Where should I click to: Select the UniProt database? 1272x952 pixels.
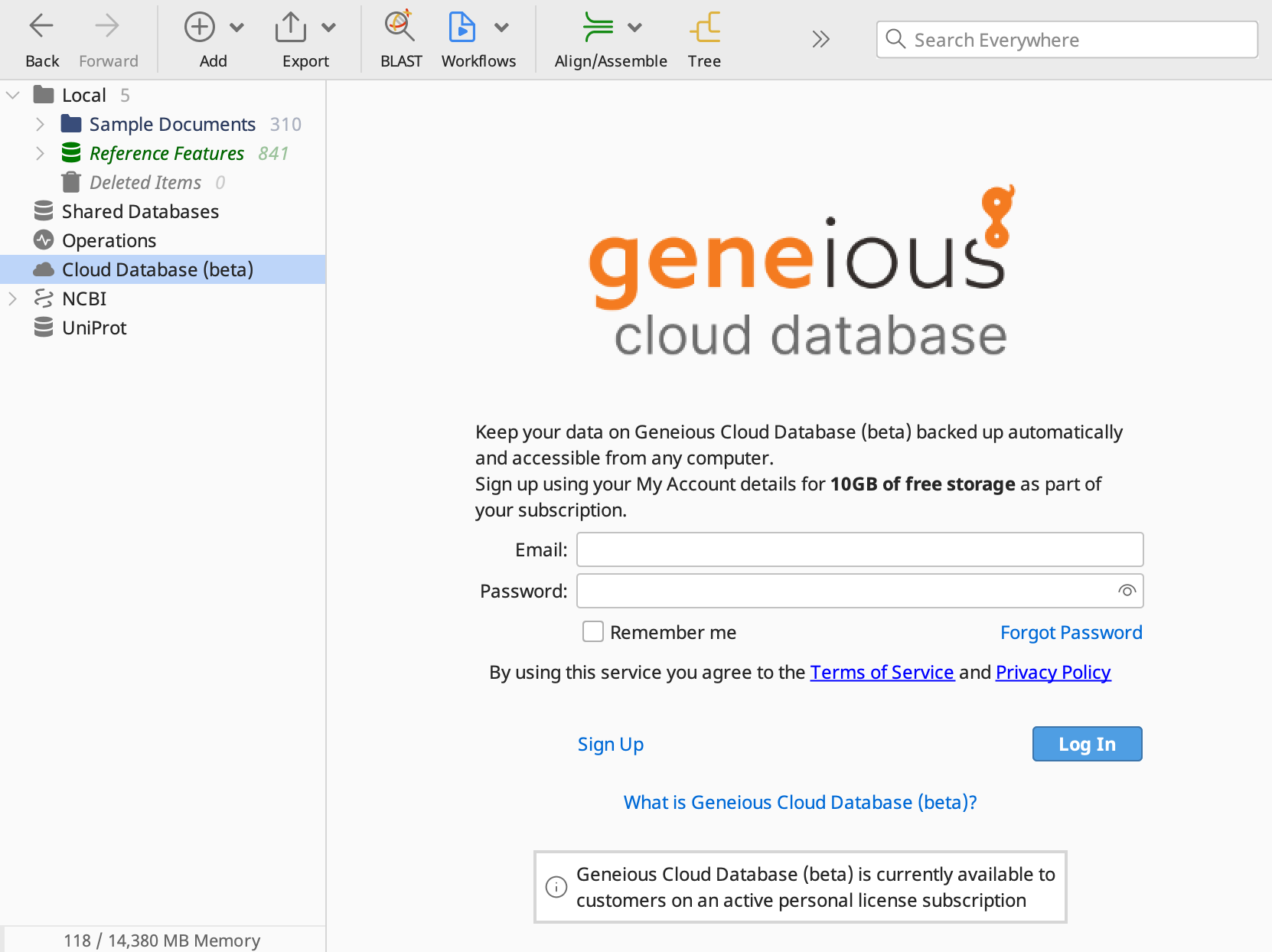pyautogui.click(x=93, y=328)
